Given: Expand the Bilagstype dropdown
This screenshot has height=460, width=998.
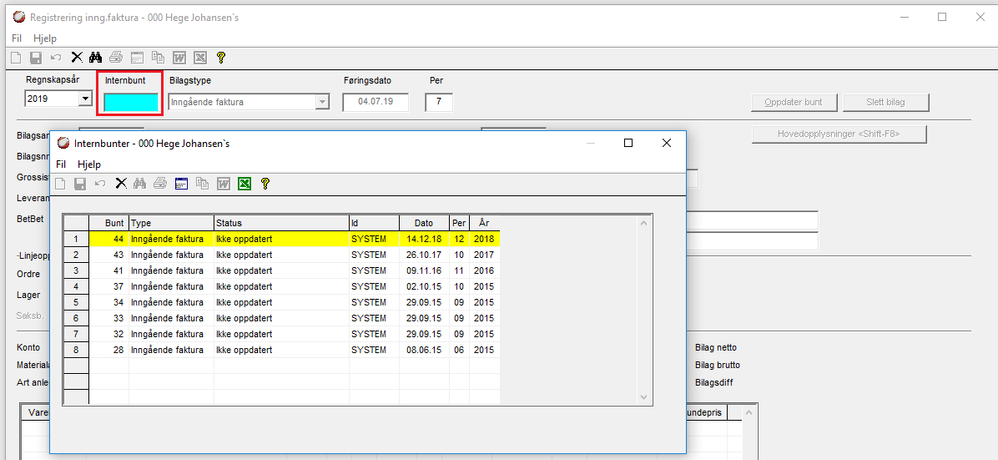Looking at the screenshot, I should (x=322, y=102).
